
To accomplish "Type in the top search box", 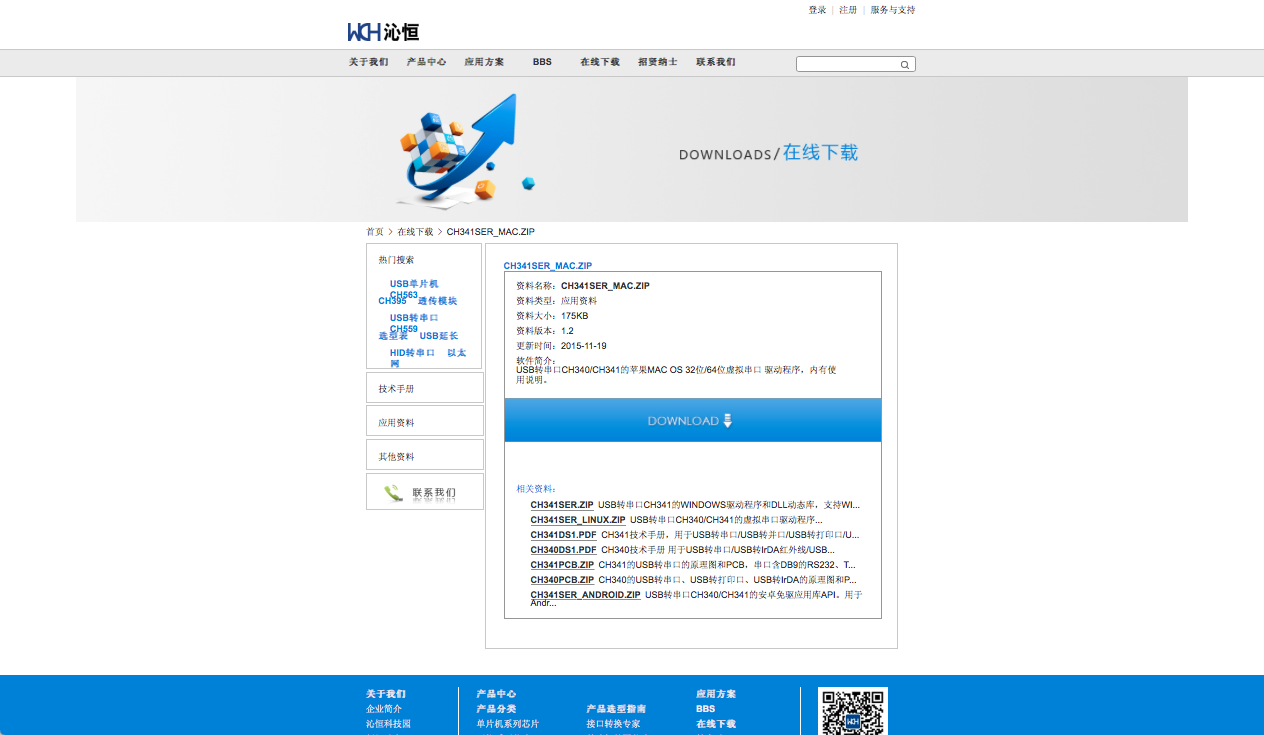I will point(847,65).
